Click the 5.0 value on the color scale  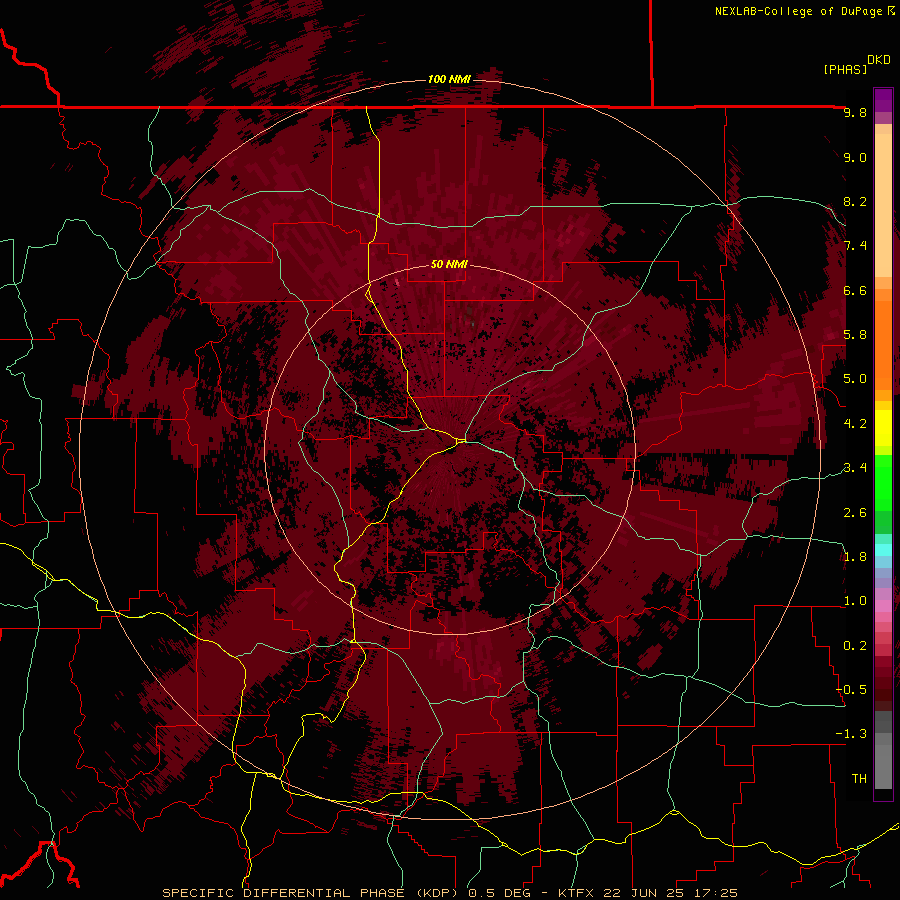[x=855, y=379]
